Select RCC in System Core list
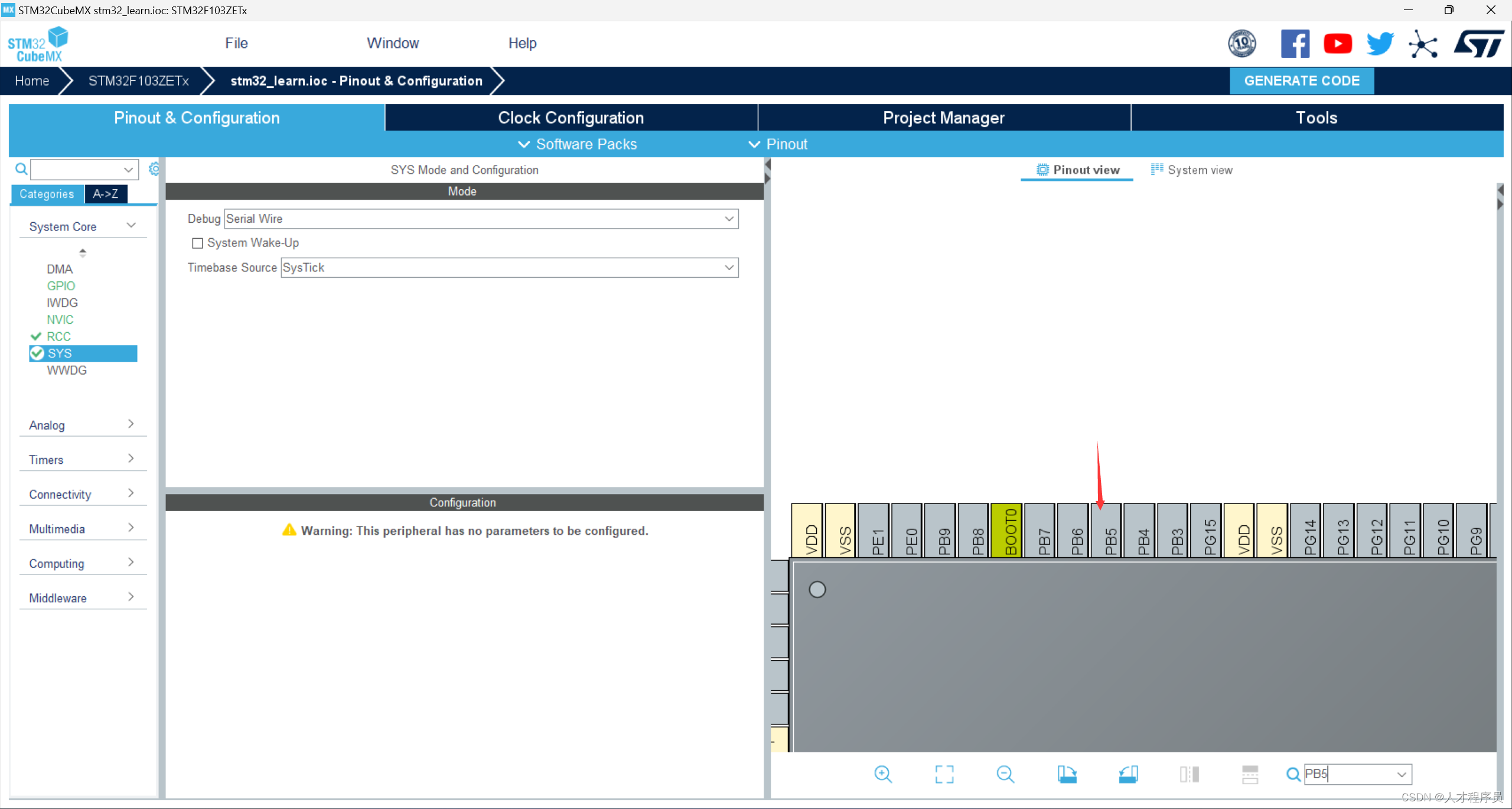 tap(58, 337)
